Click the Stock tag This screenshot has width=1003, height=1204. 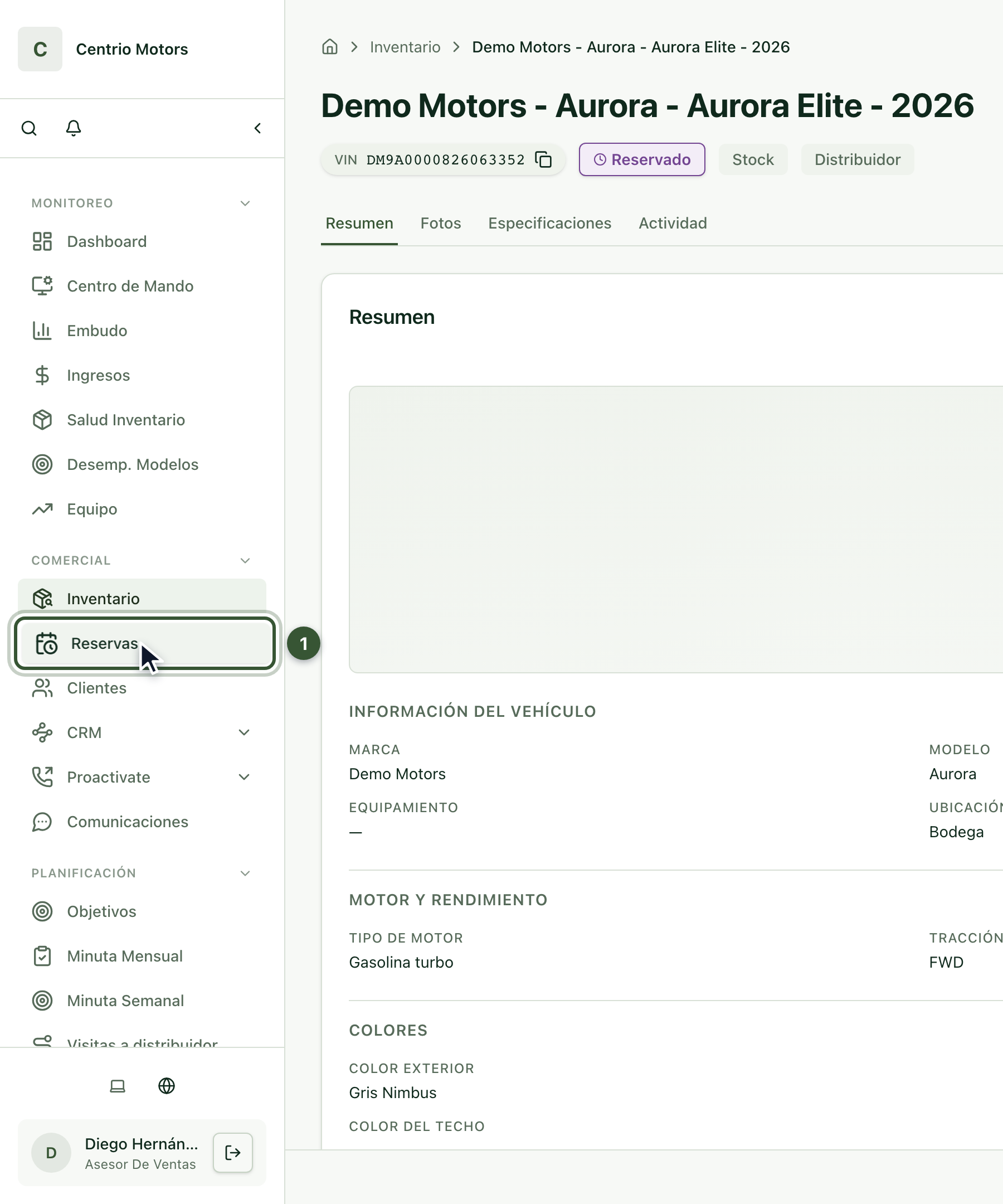(753, 159)
